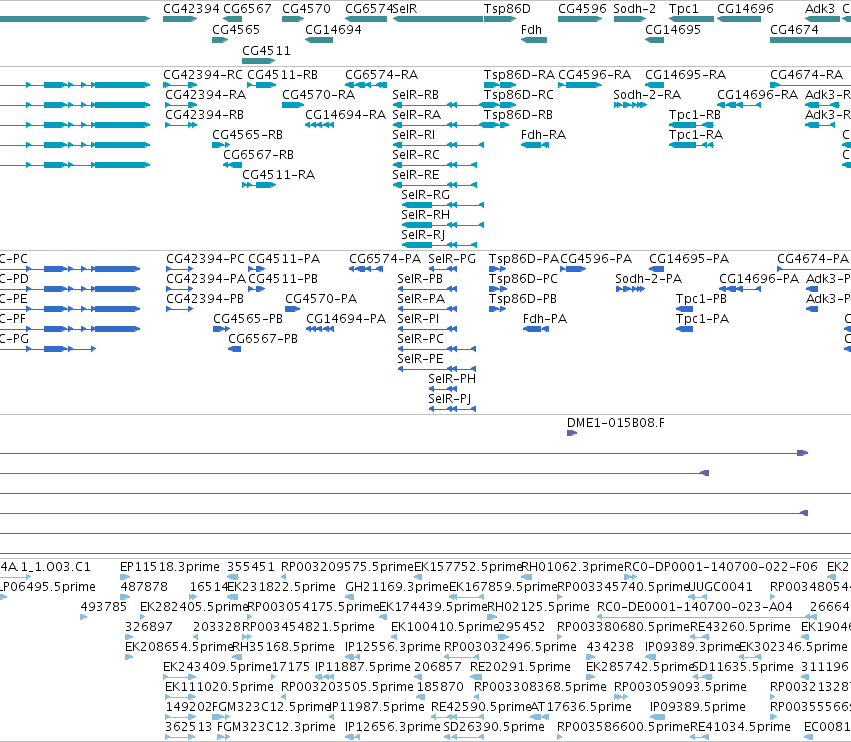This screenshot has height=742, width=851.
Task: Click the Tpc1-RB transcript label
Action: pos(695,115)
